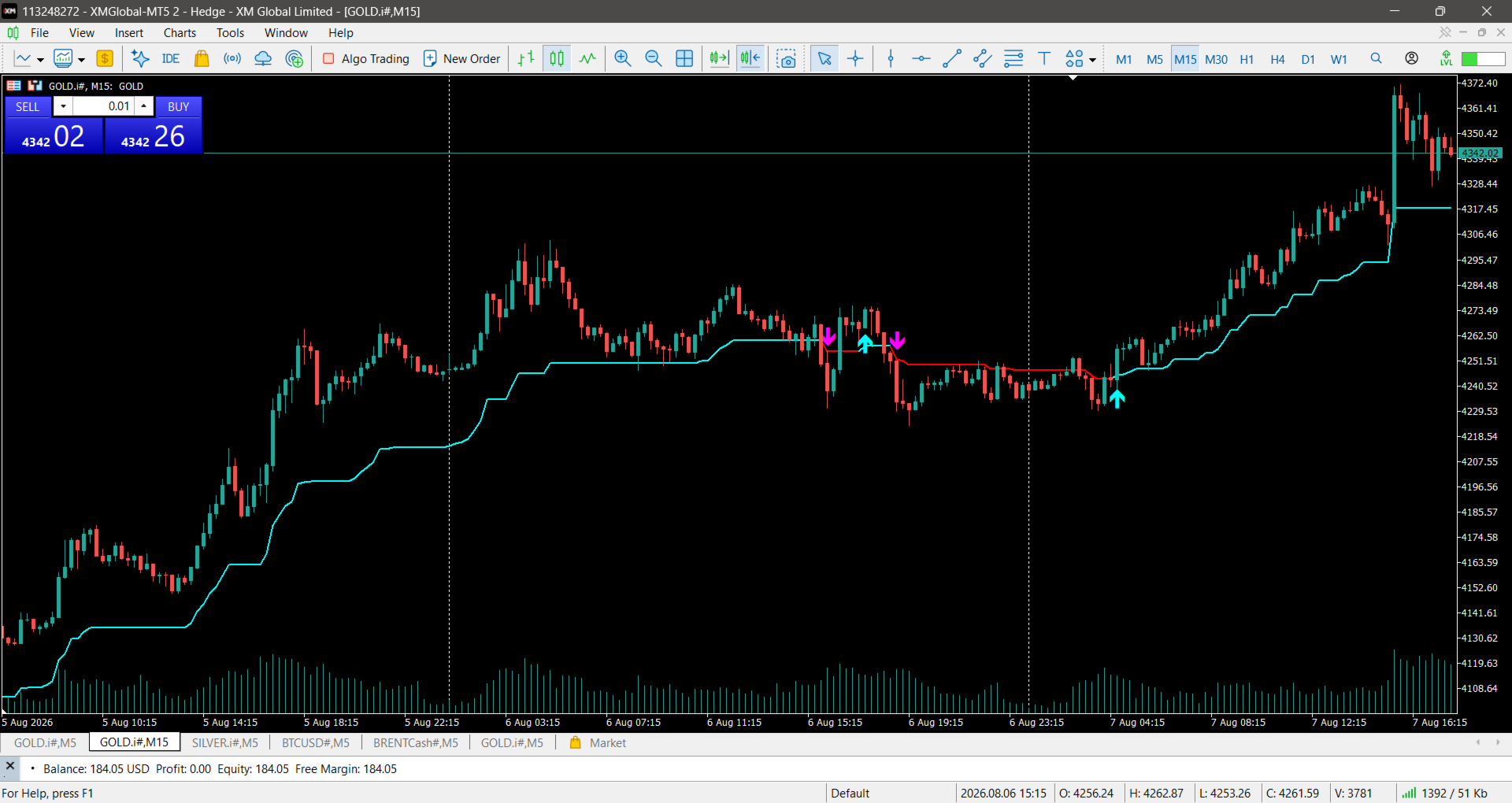Screen dimensions: 1512x803
Task: Switch to the BTCUSD#,M5 chart tab
Action: point(316,742)
